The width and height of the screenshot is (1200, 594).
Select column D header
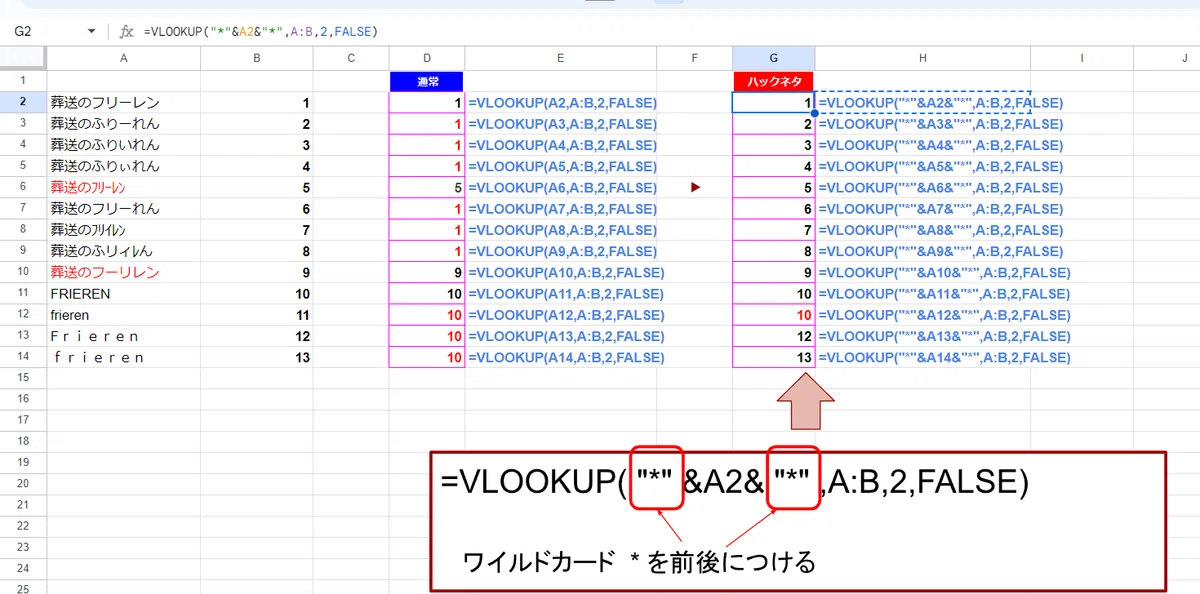pos(427,59)
